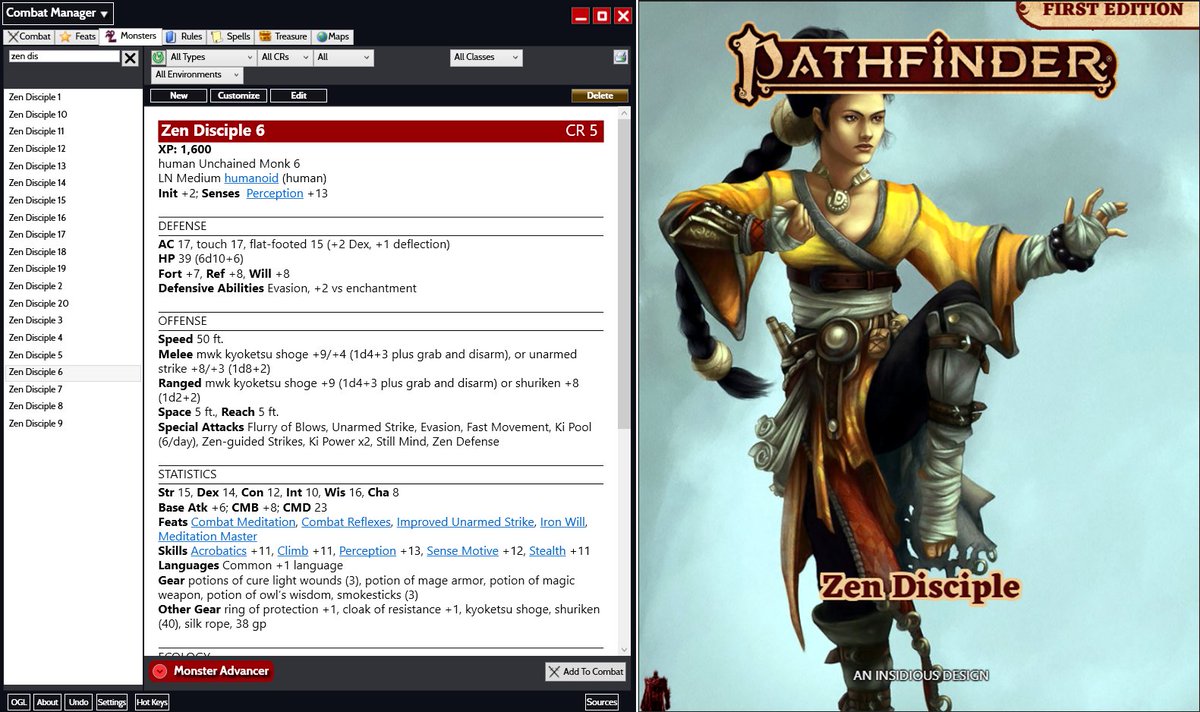Select Zen Disciple 16 in the list
The image size is (1200, 712).
[x=73, y=217]
